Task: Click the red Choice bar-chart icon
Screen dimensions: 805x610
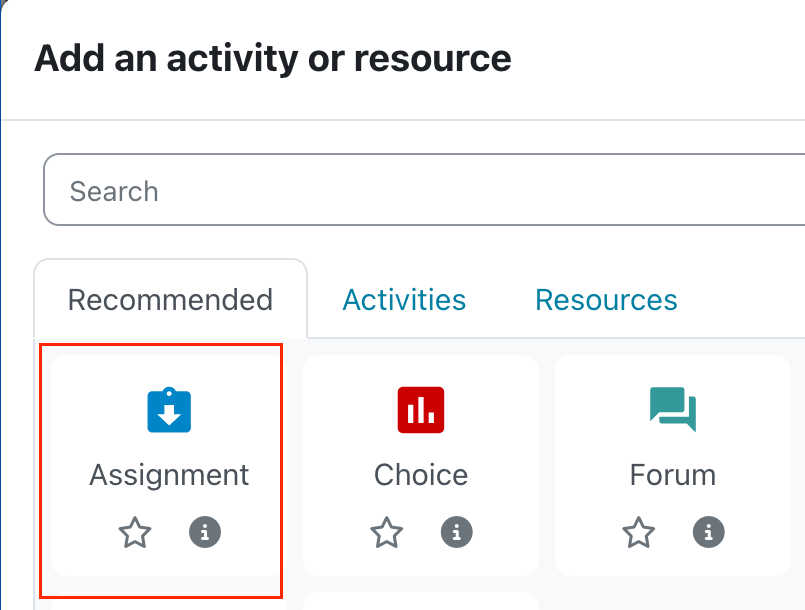Action: coord(421,410)
